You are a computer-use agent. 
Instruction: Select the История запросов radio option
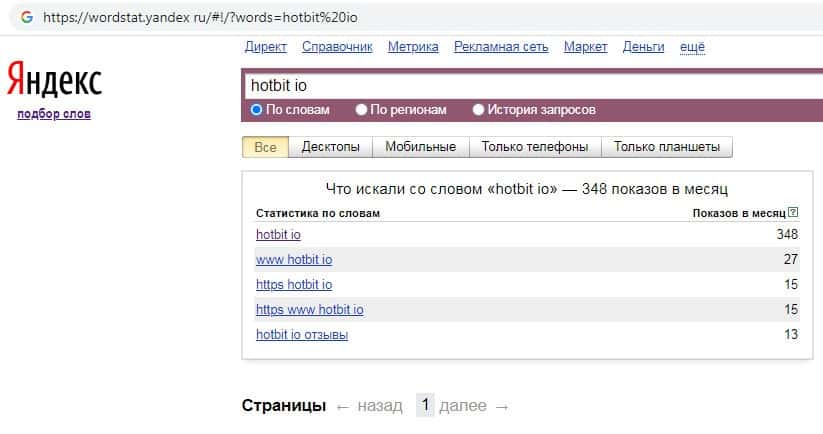(478, 110)
